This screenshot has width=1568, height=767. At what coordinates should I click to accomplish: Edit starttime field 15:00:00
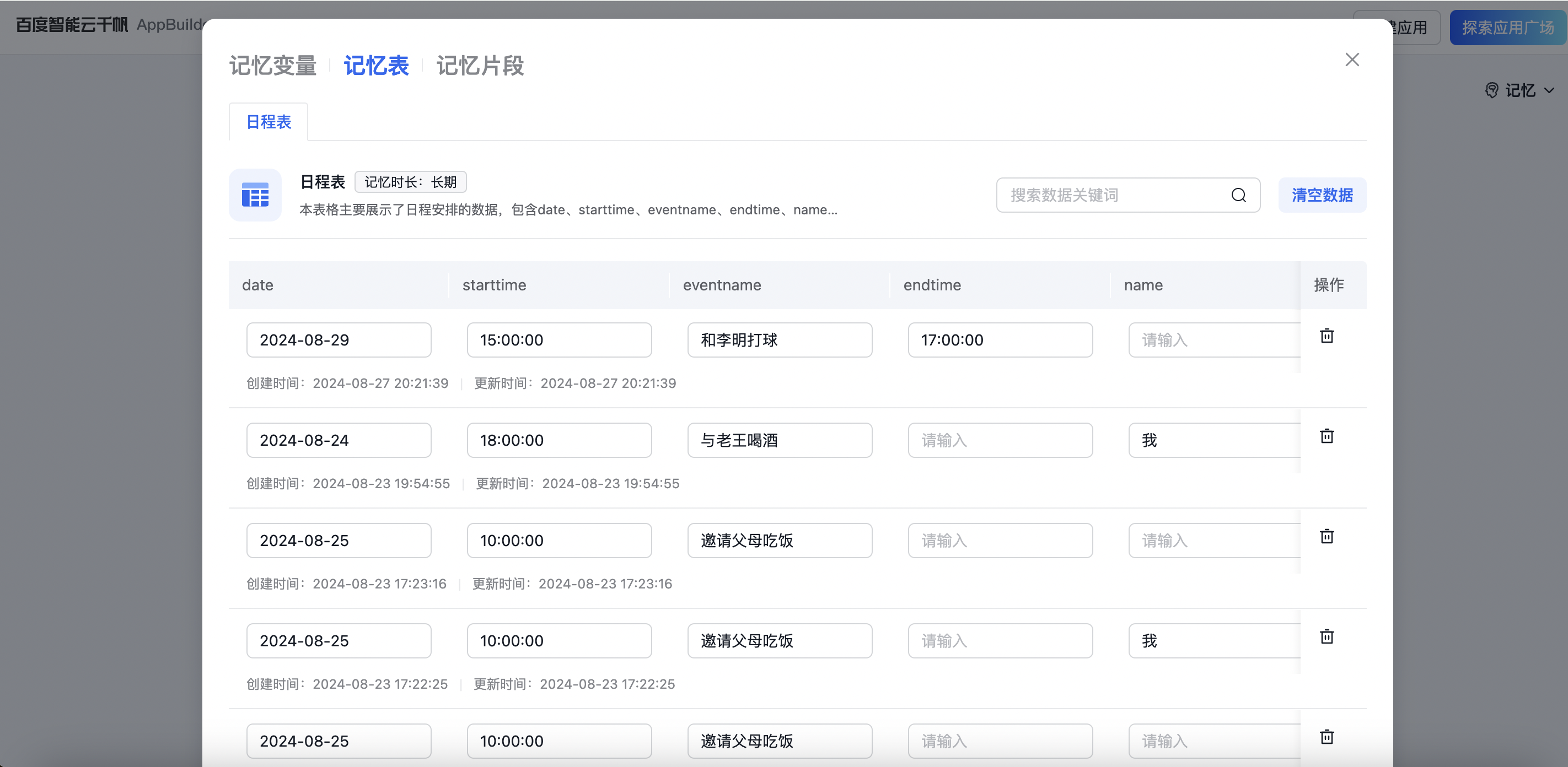click(x=560, y=340)
